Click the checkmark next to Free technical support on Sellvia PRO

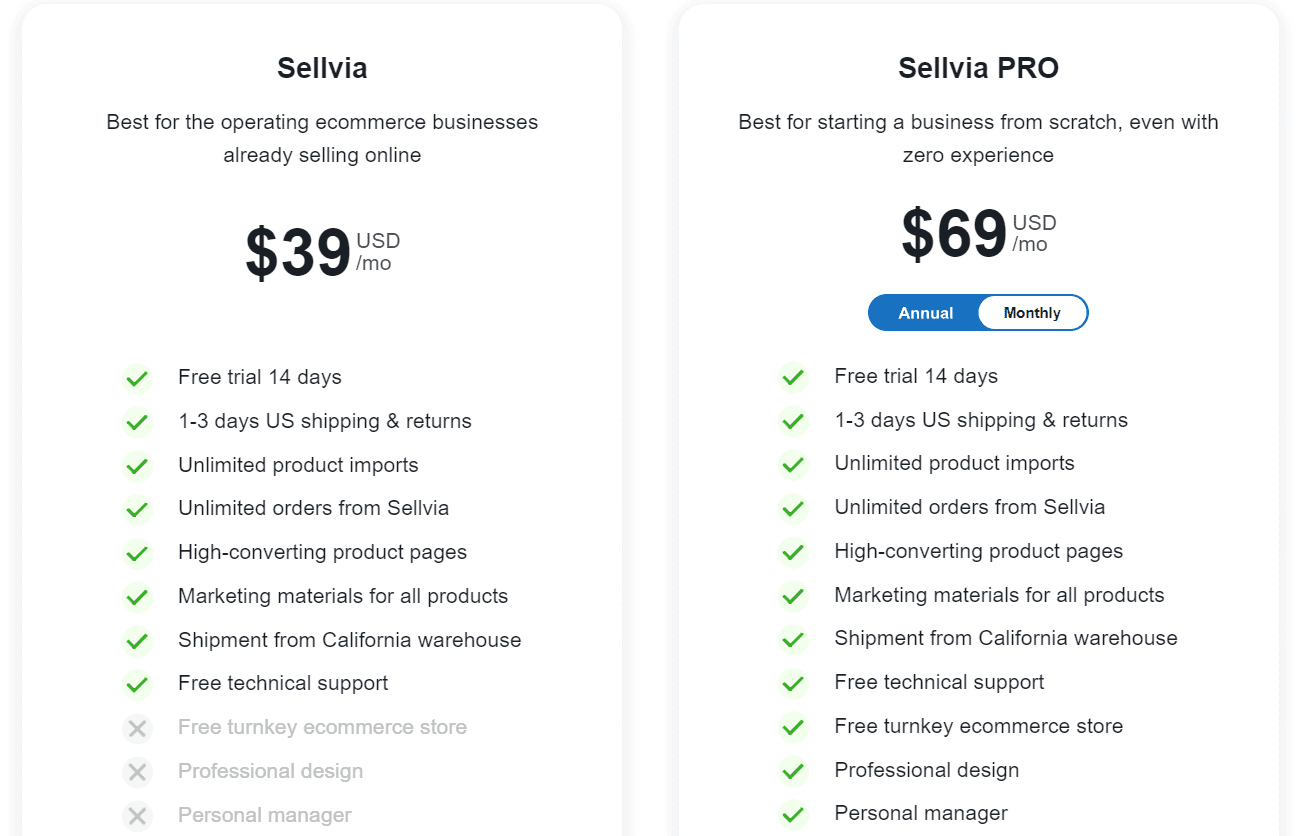point(793,683)
